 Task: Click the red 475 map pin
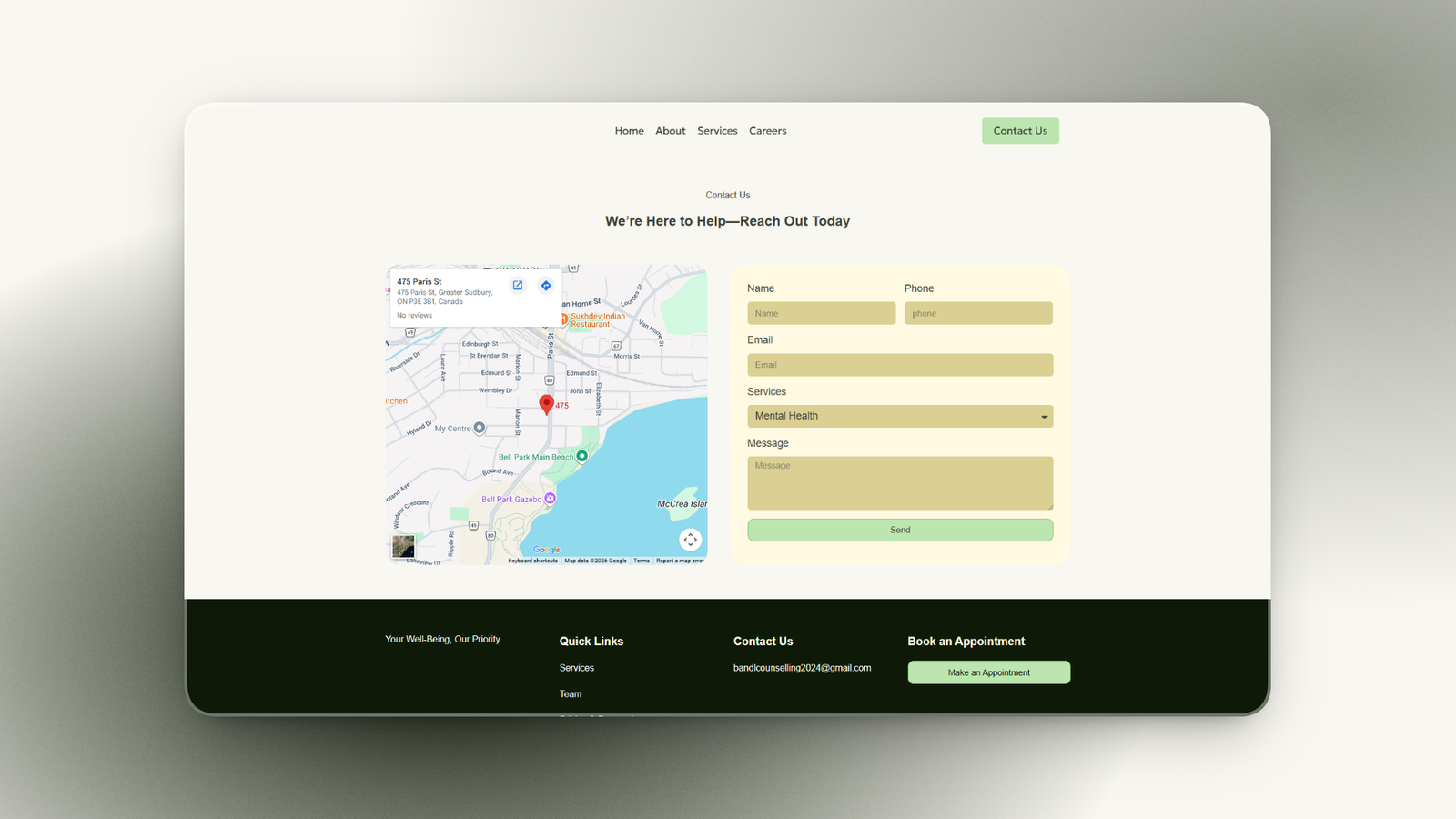click(546, 404)
